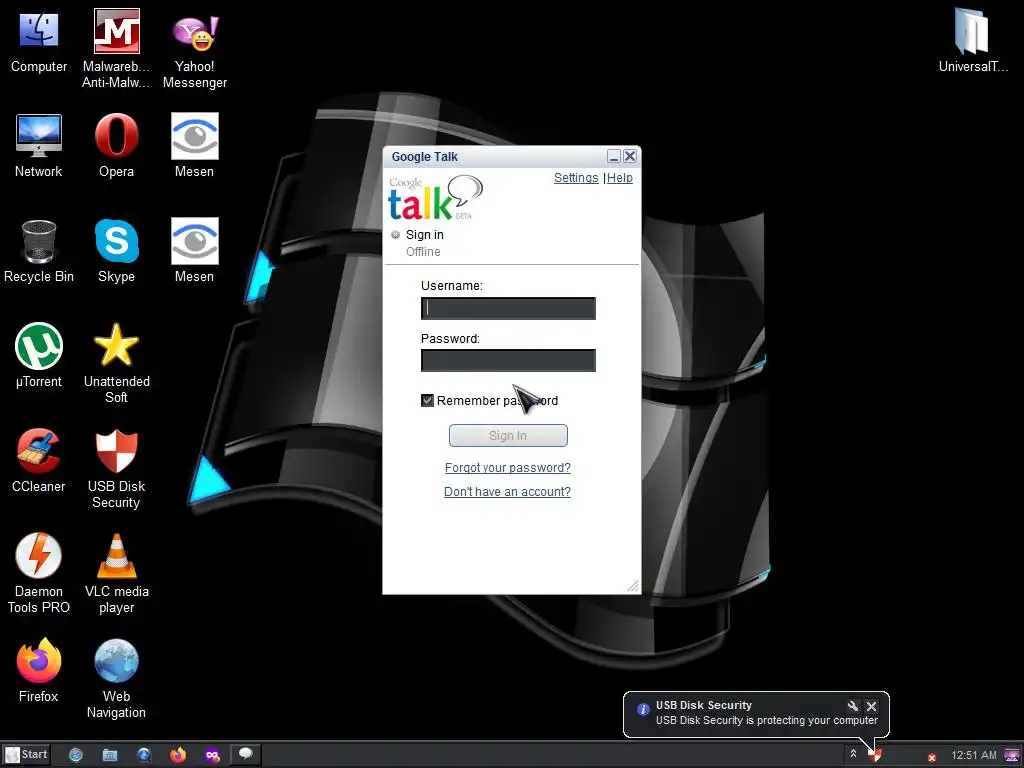Image resolution: width=1024 pixels, height=768 pixels.
Task: Click the globe browser icon in the taskbar
Action: [144, 755]
